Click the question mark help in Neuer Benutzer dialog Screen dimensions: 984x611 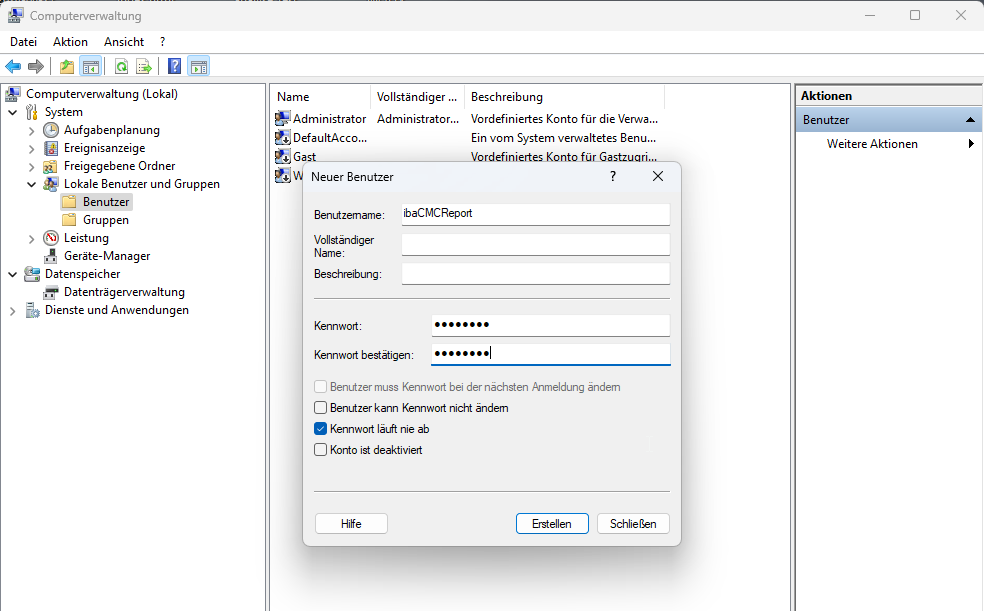pos(613,176)
